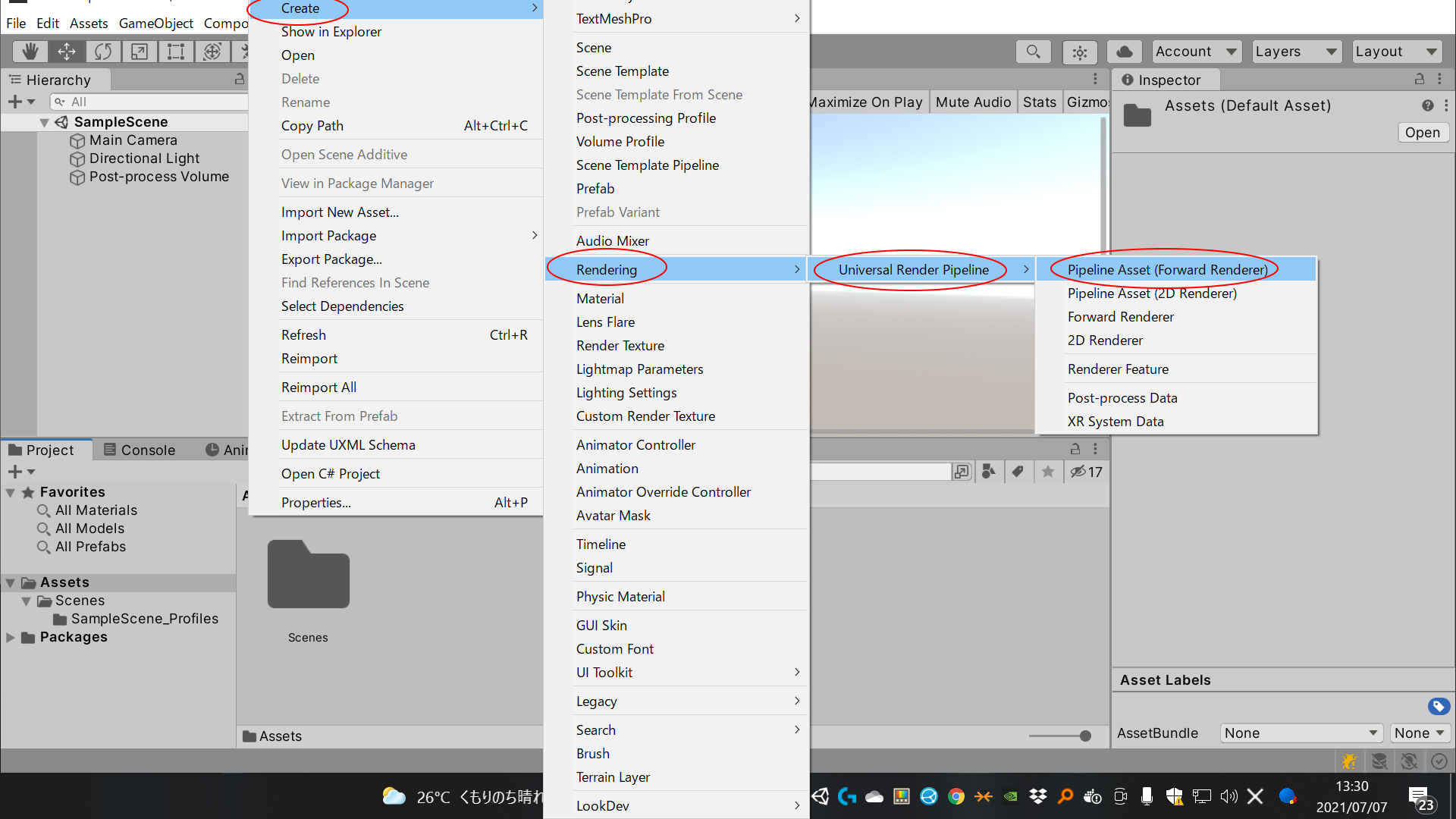Click the favorite star filter icon
This screenshot has width=1456, height=819.
[x=1048, y=472]
